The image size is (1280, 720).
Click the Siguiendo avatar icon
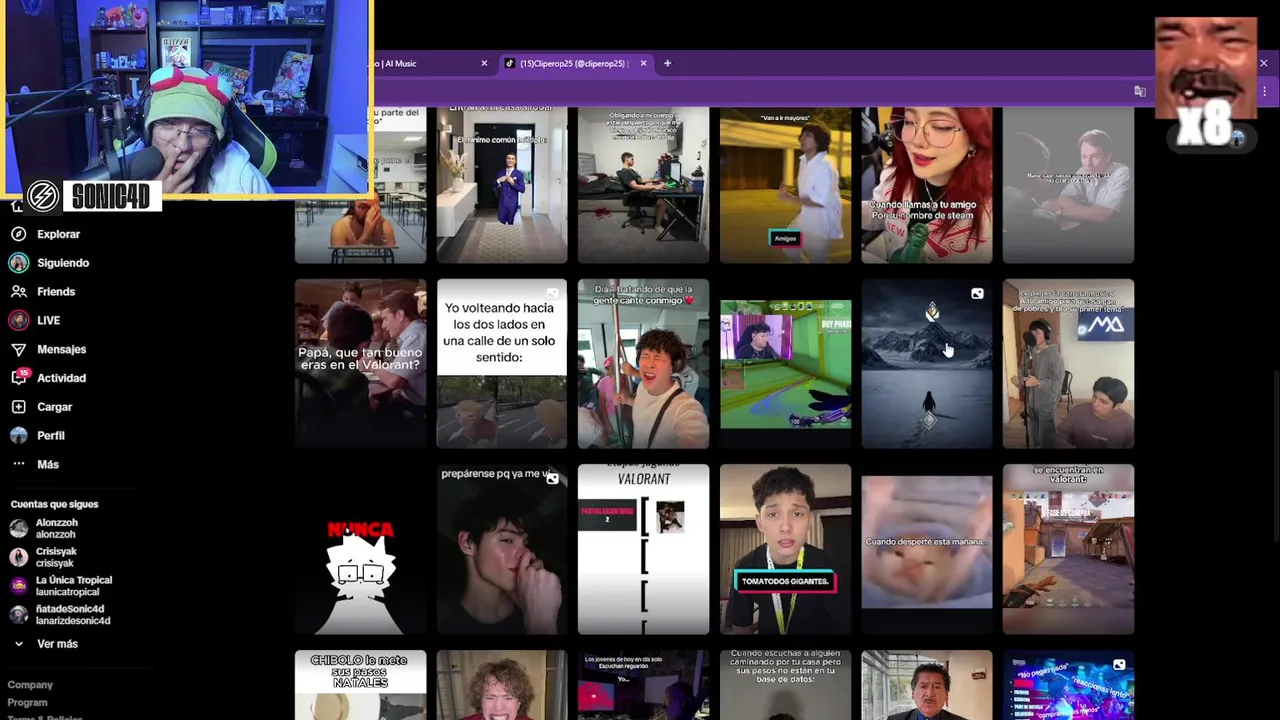[x=18, y=263]
